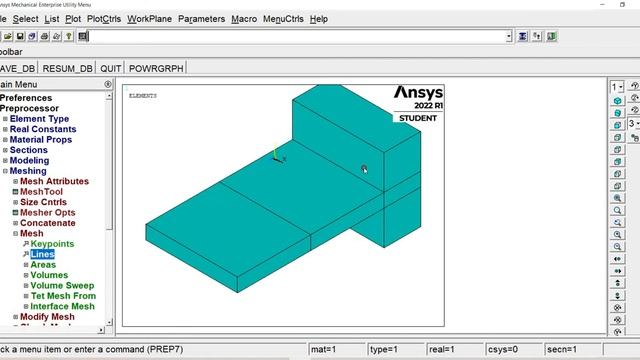This screenshot has width=640, height=360.
Task: Open the PlotCtrls menu
Action: pos(104,19)
